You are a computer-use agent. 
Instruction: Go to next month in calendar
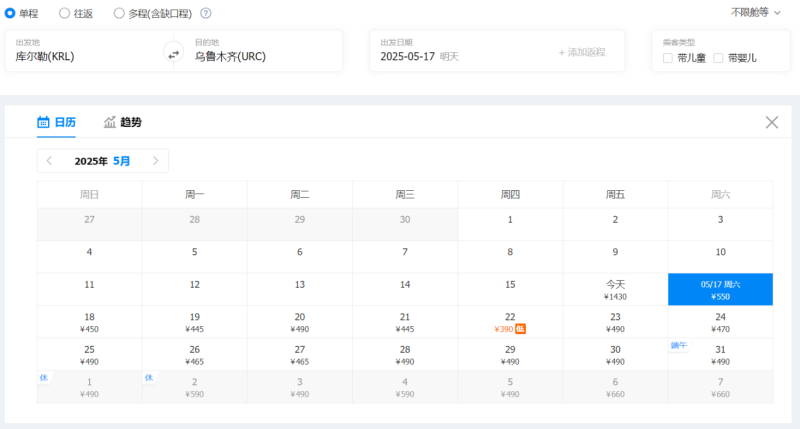pos(156,161)
